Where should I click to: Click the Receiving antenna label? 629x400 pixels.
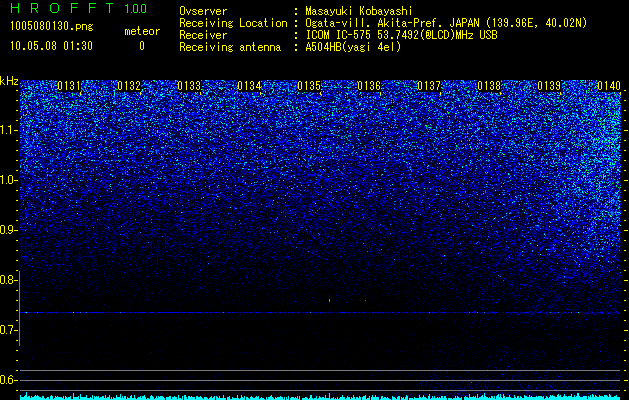point(230,47)
